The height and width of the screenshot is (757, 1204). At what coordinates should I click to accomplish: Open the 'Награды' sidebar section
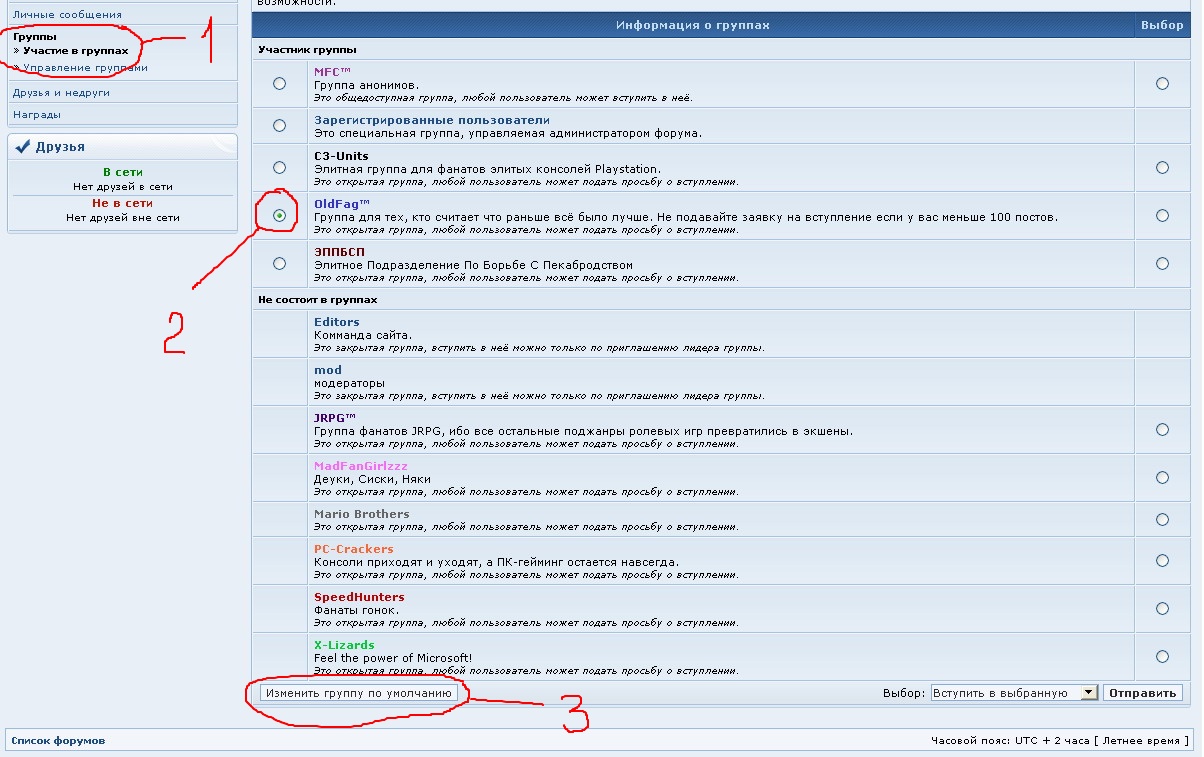[37, 115]
